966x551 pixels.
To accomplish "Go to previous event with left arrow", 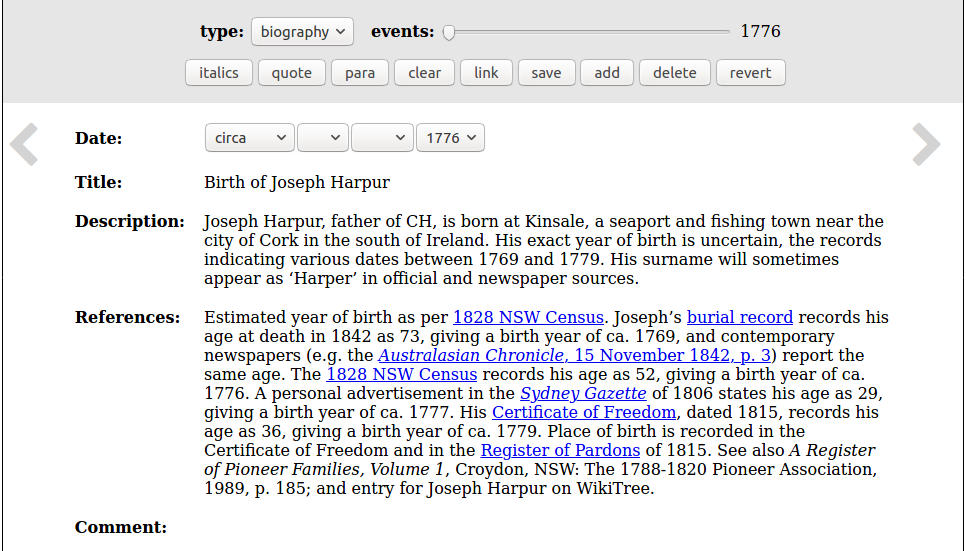I will point(24,145).
